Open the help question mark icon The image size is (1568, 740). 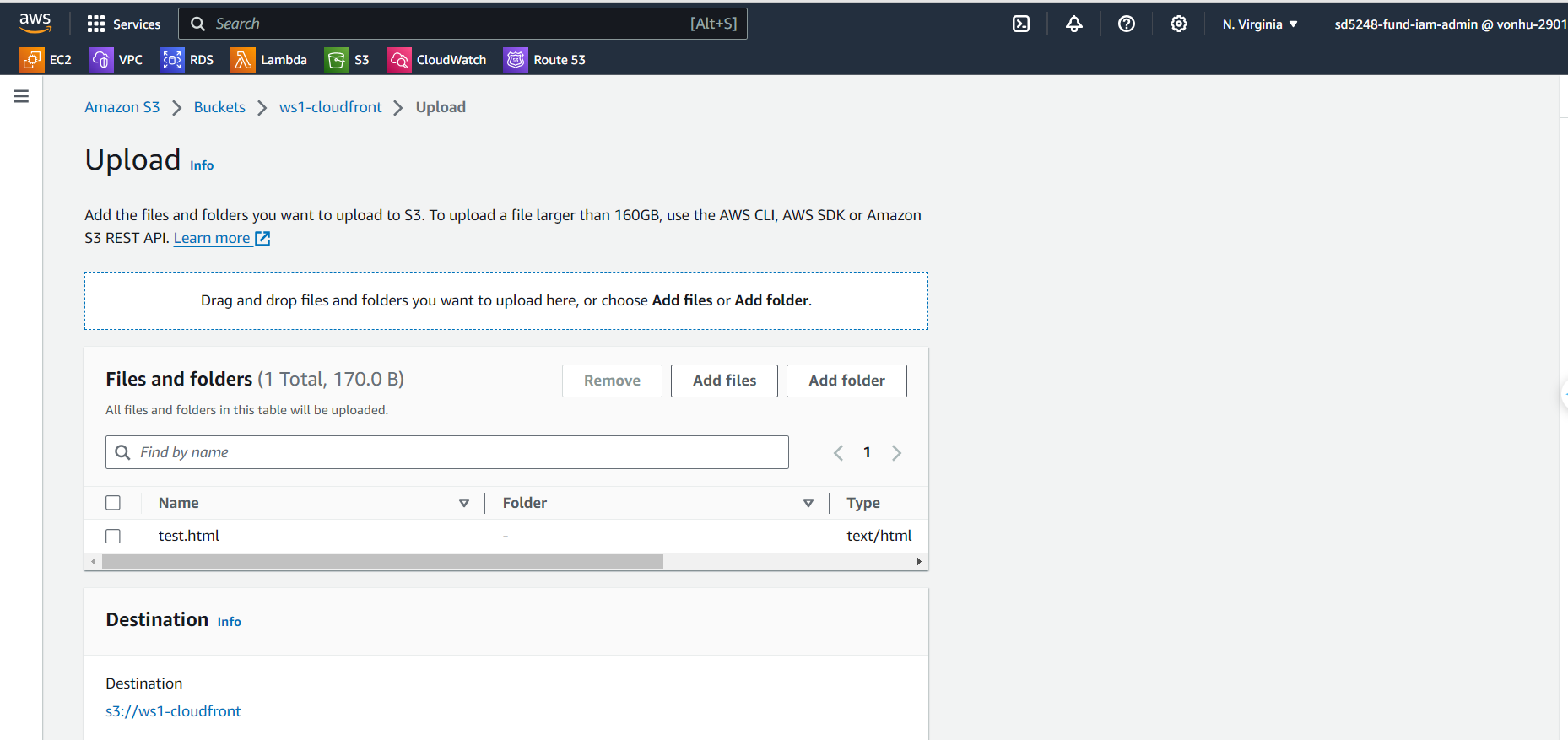point(1126,24)
